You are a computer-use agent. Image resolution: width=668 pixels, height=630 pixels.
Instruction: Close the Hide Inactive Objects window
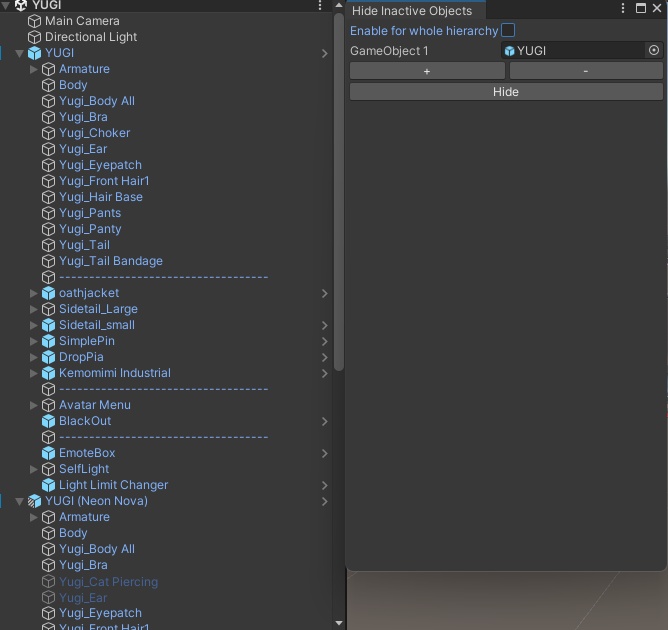click(657, 8)
